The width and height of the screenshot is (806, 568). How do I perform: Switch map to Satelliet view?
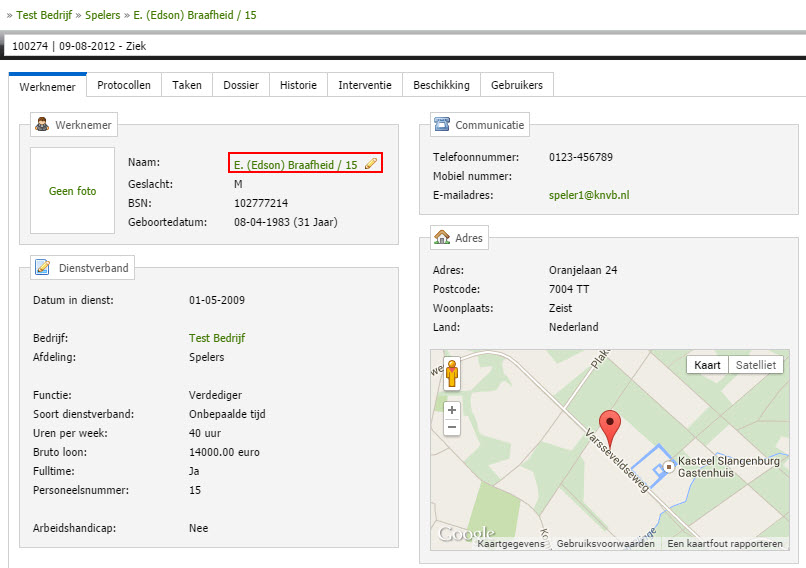coord(755,365)
